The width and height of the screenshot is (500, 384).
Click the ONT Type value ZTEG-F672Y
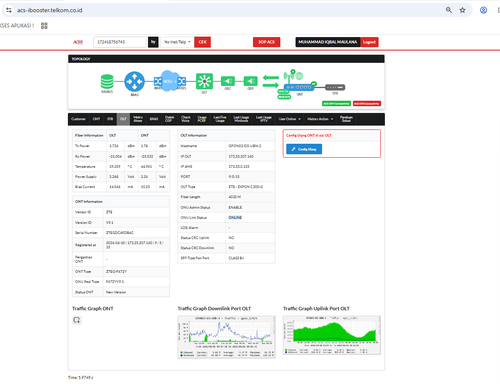[116, 271]
